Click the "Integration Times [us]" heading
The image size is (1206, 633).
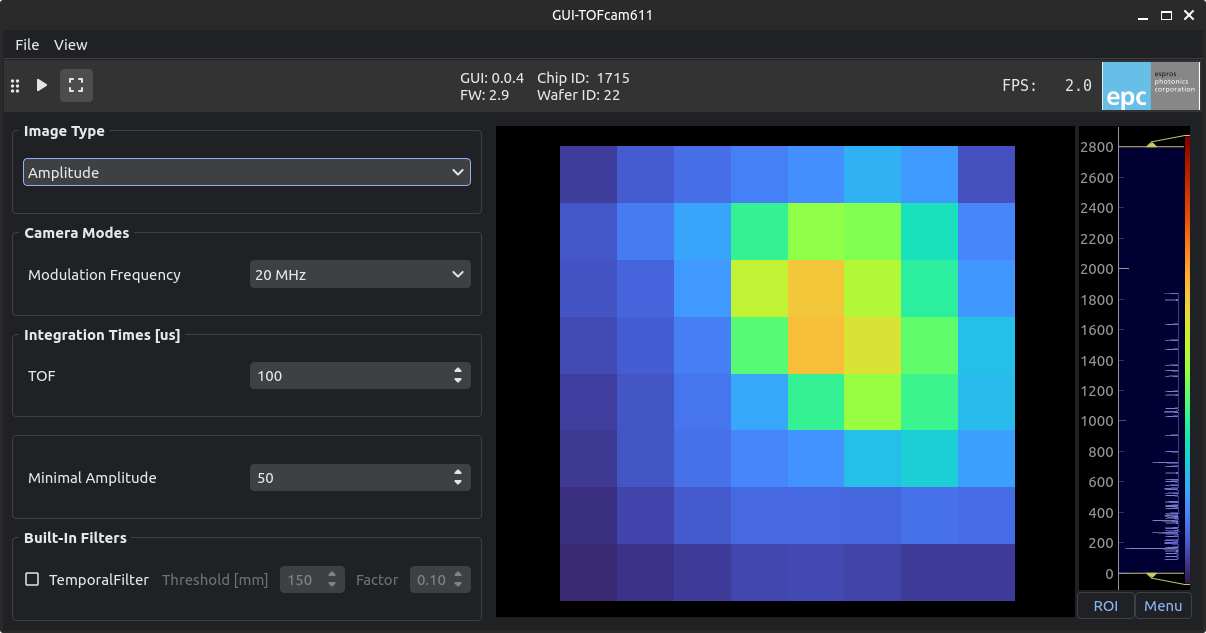pyautogui.click(x=102, y=335)
